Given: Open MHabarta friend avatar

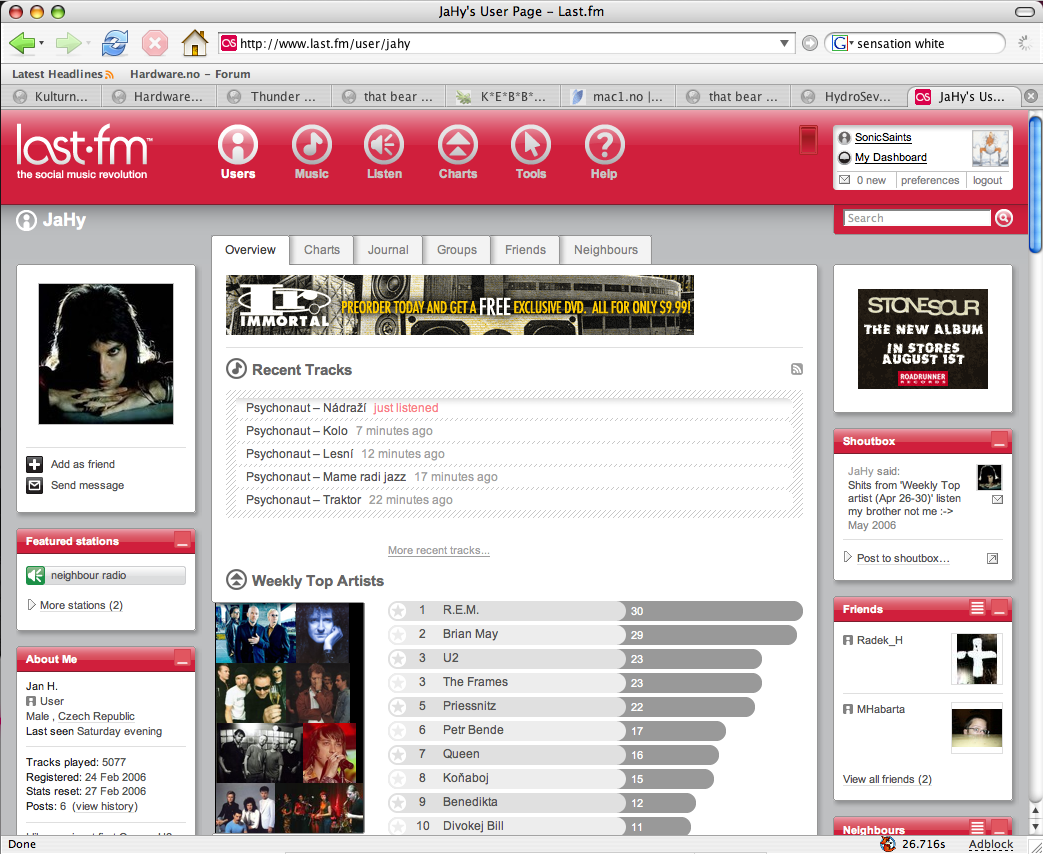Looking at the screenshot, I should click(976, 728).
